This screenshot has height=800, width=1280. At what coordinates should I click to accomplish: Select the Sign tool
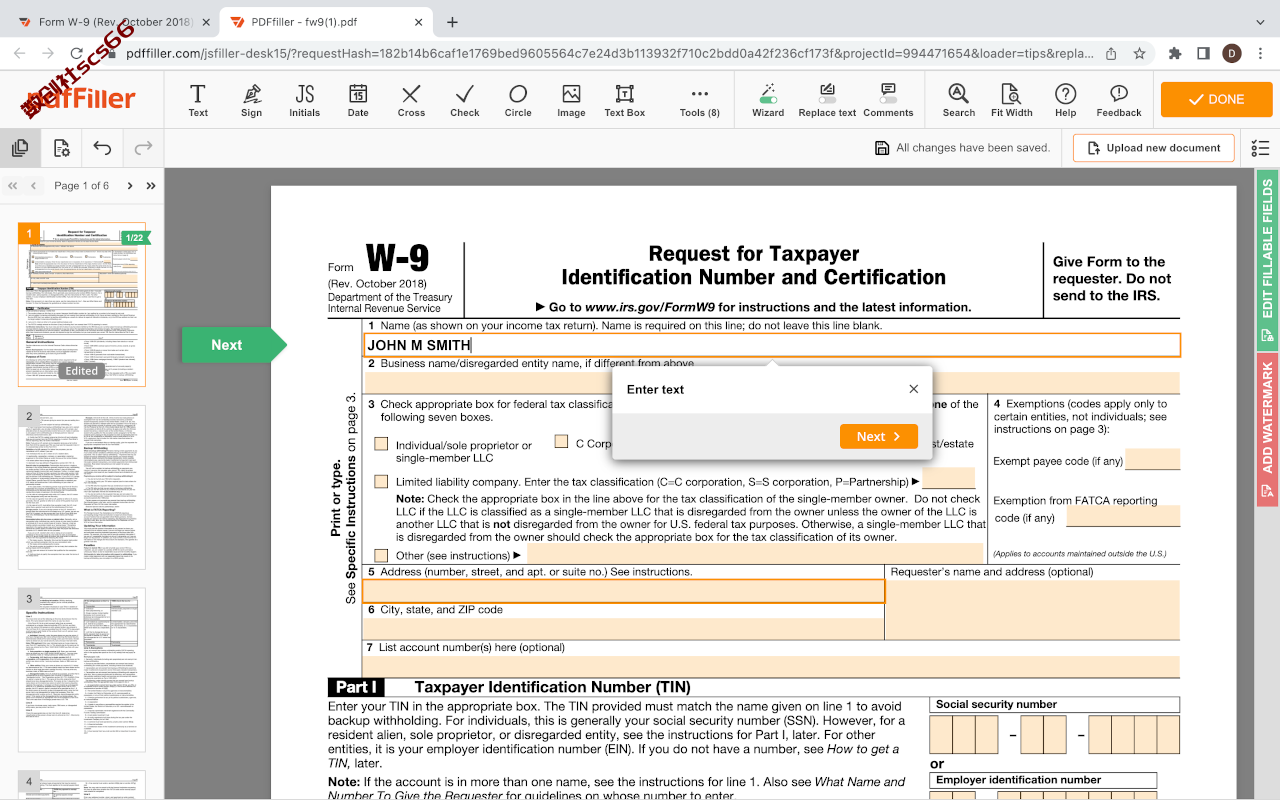click(x=251, y=100)
